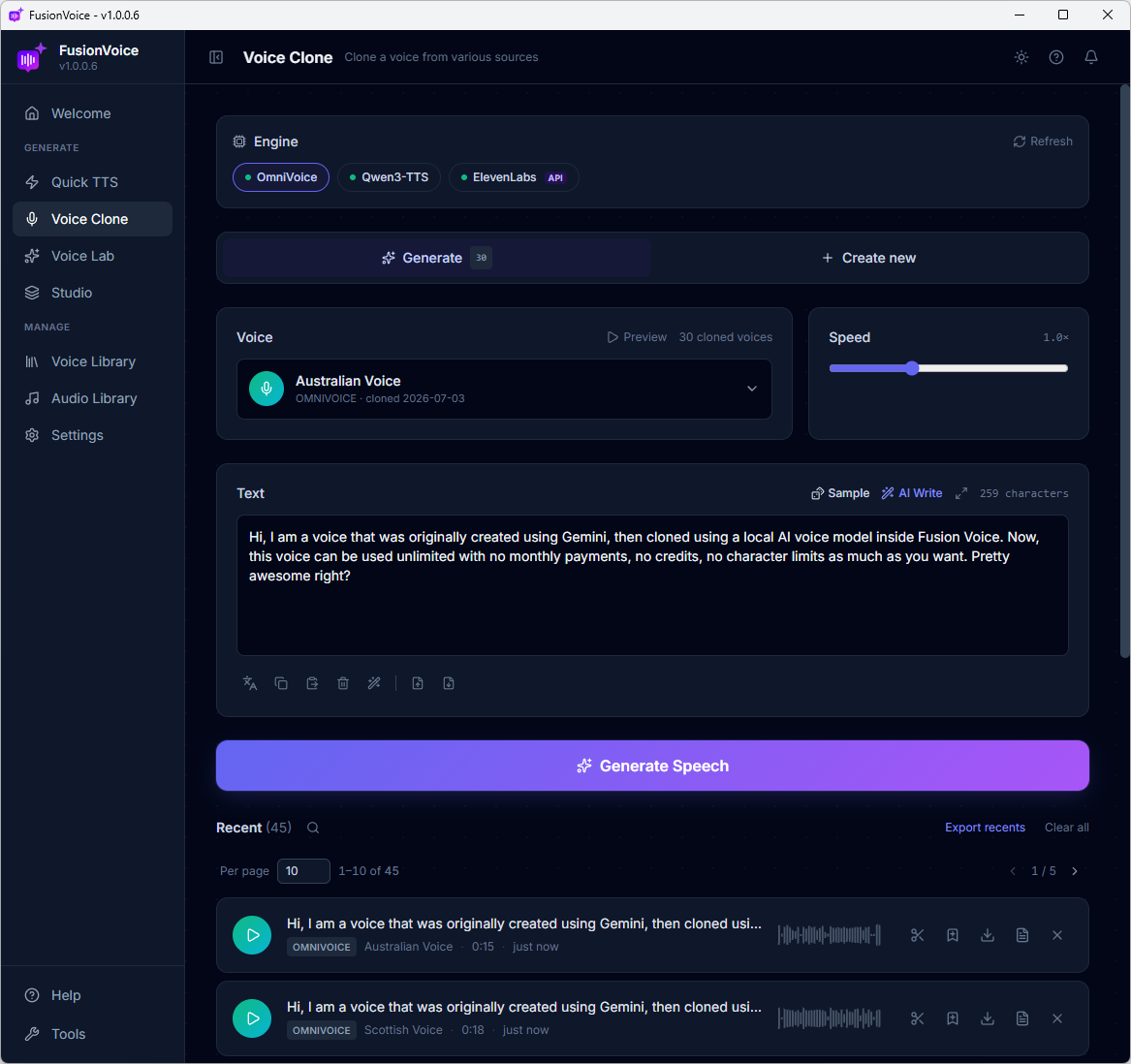Screen dimensions: 1131x1064
Task: Open the notifications bell
Action: [x=1091, y=57]
